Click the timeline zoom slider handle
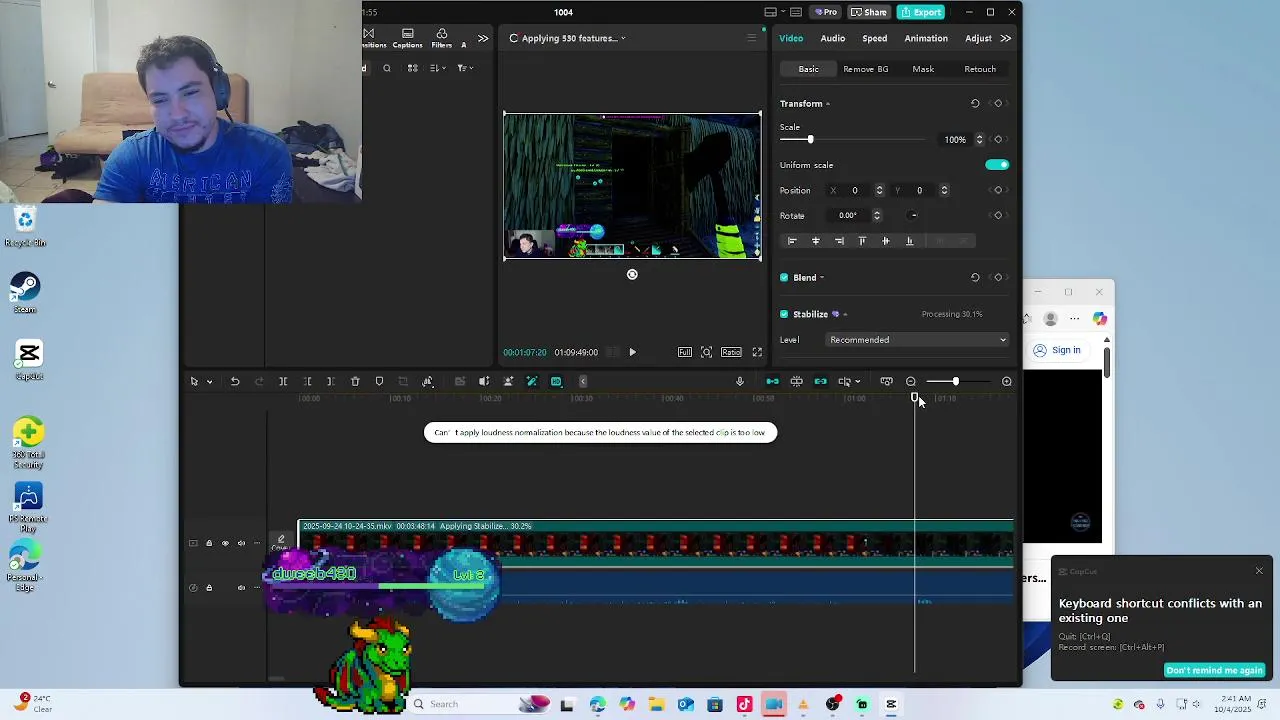 coord(955,381)
